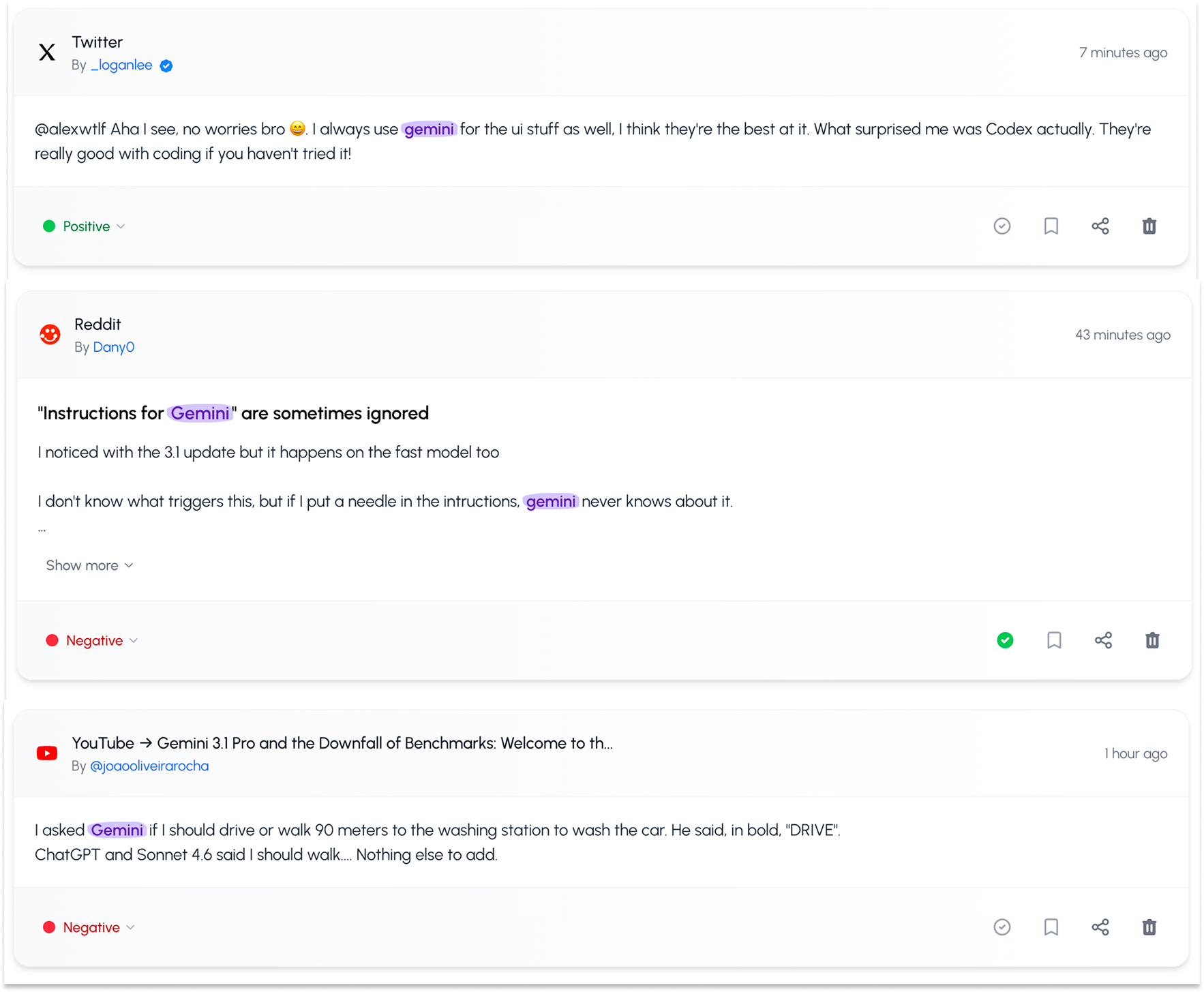Delete the YouTube mention
This screenshot has height=992, width=1204.
click(x=1149, y=927)
